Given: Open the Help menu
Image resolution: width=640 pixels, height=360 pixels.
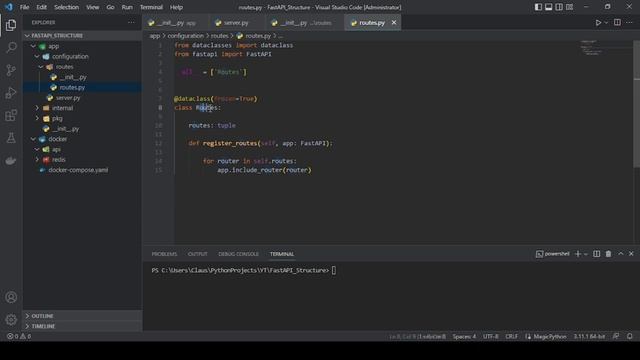Looking at the screenshot, I should pos(176,7).
